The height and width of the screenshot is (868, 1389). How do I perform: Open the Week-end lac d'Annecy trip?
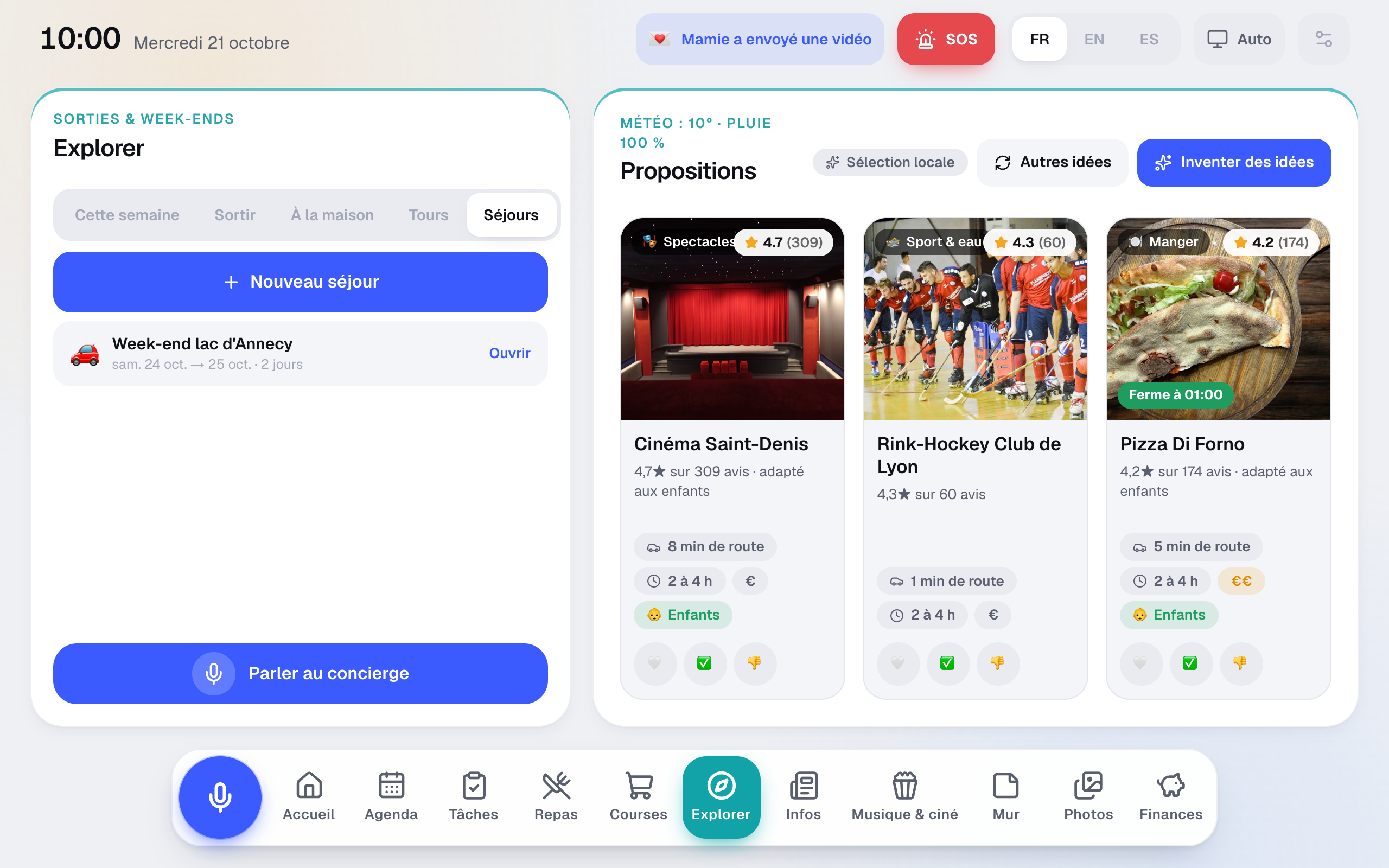300,354
